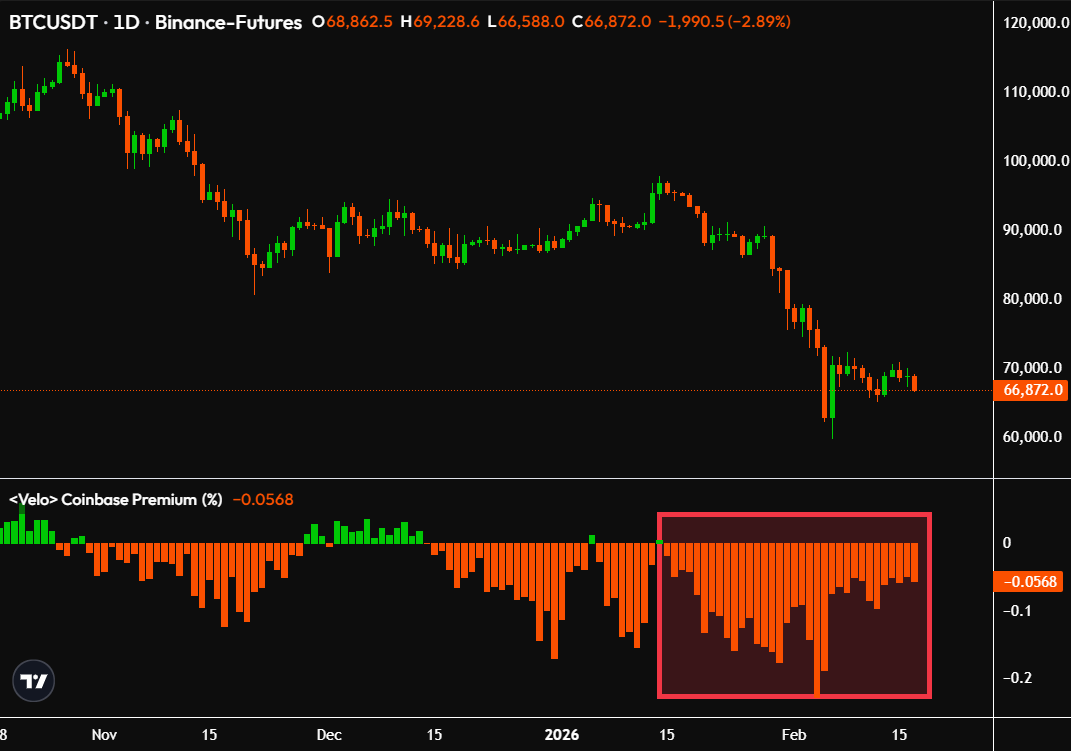
Task: Click the 70,000.0 price axis label
Action: coord(1032,367)
